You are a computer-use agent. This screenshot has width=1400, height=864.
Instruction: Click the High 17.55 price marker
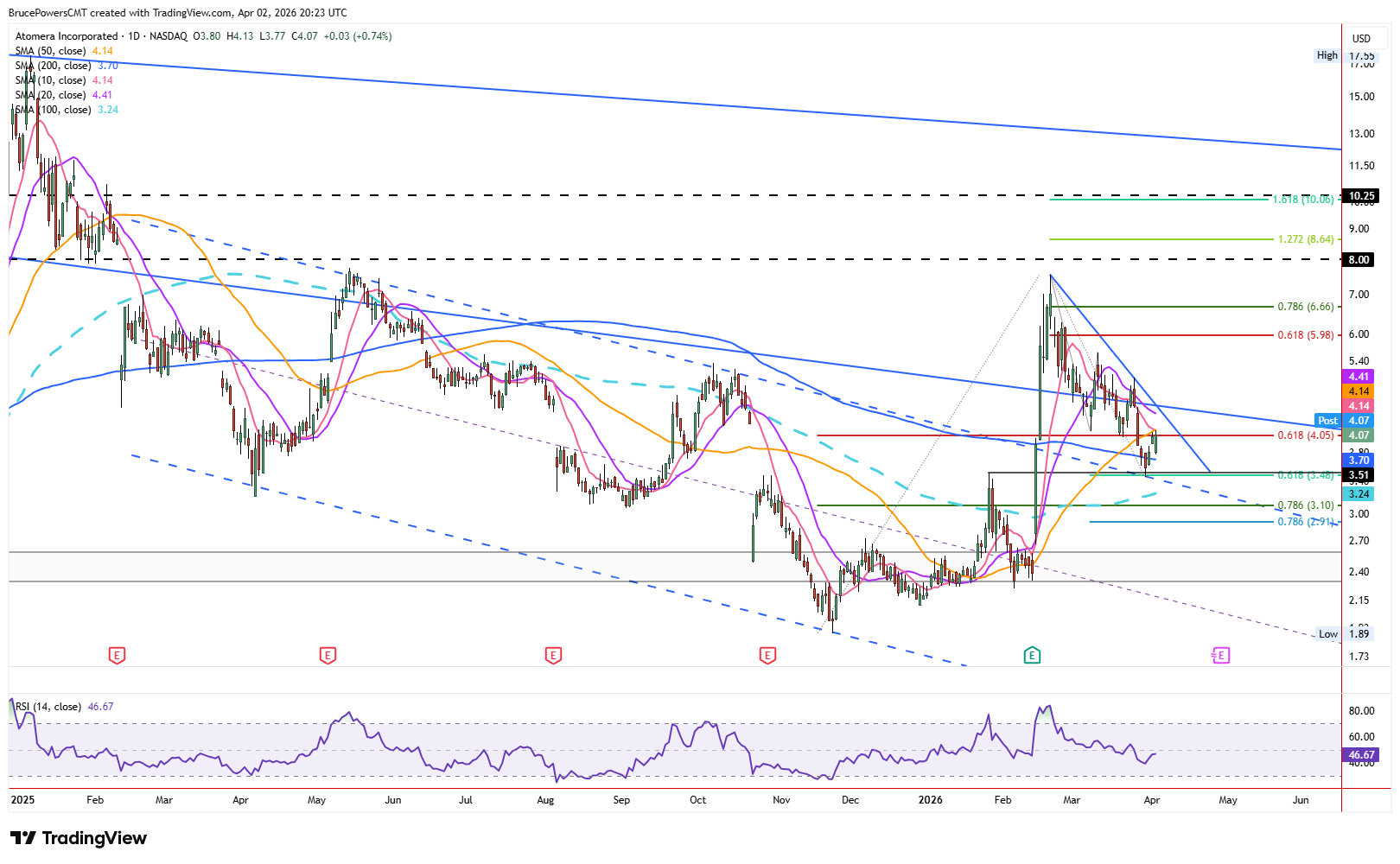coord(1346,55)
